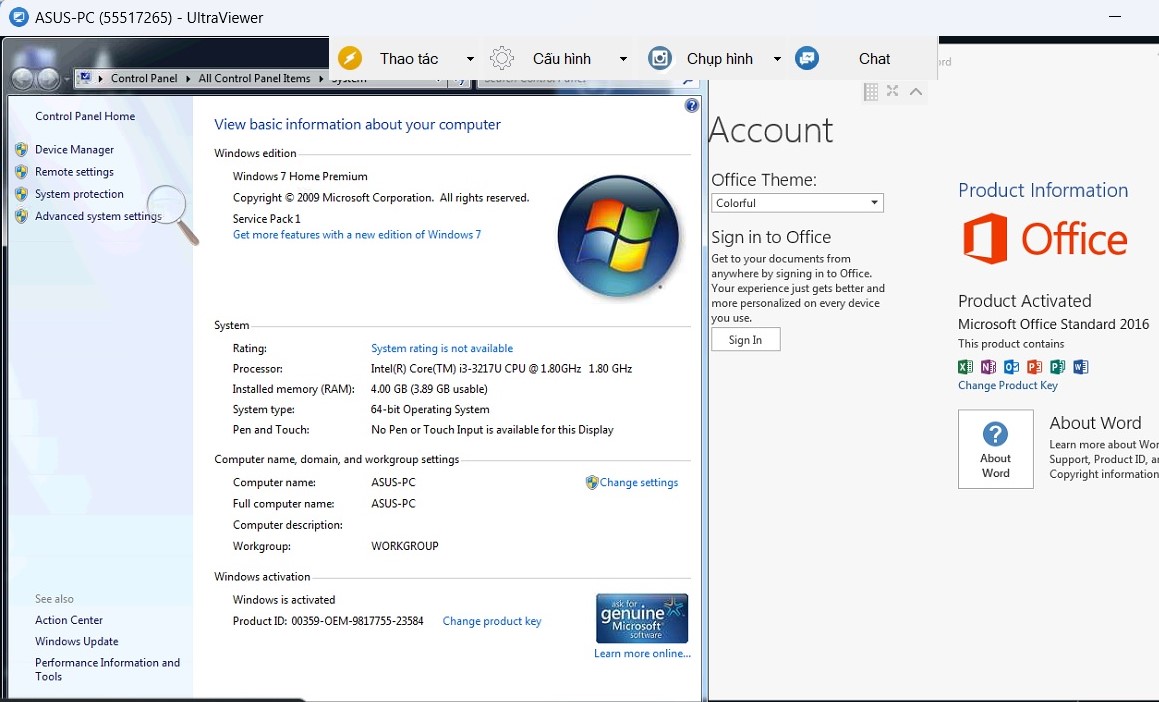Viewport: 1159px width, 702px height.
Task: Open Chat in the UltraViewer toolbar
Action: (874, 59)
